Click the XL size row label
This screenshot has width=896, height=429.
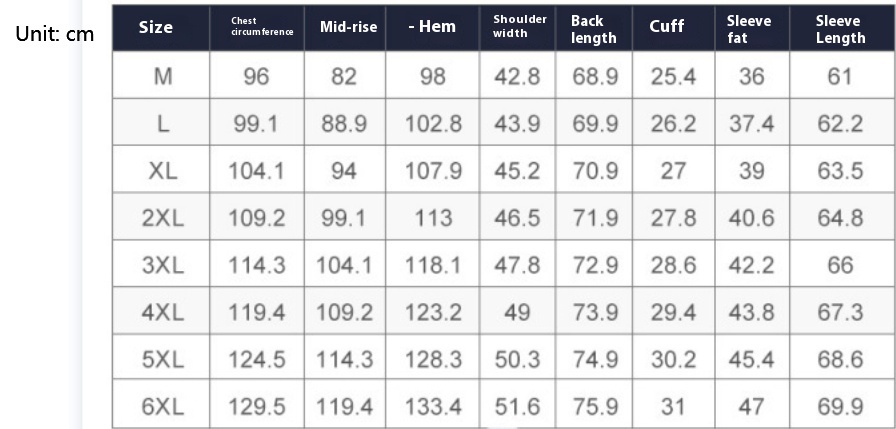(163, 170)
